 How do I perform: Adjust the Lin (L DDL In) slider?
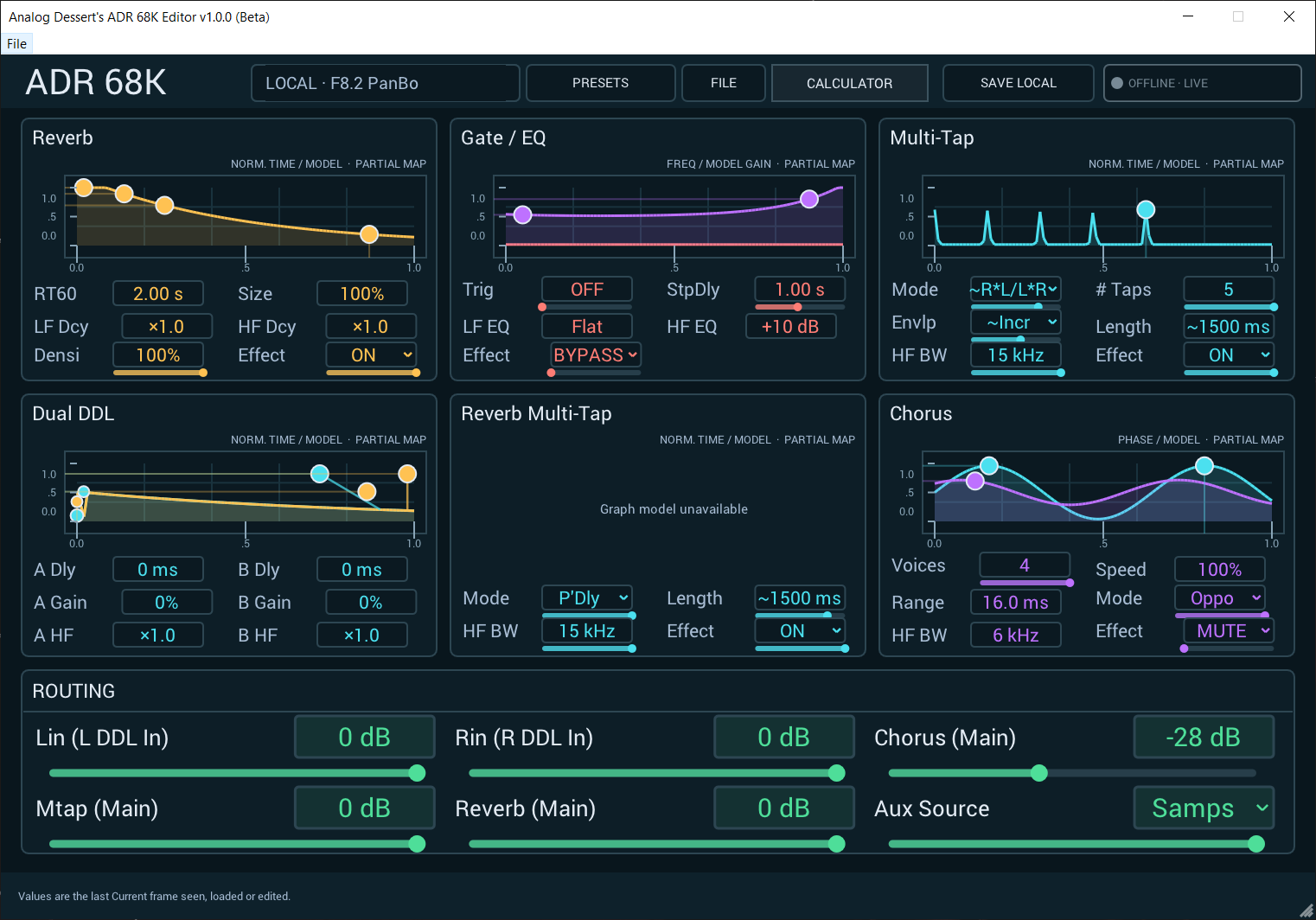[237, 773]
